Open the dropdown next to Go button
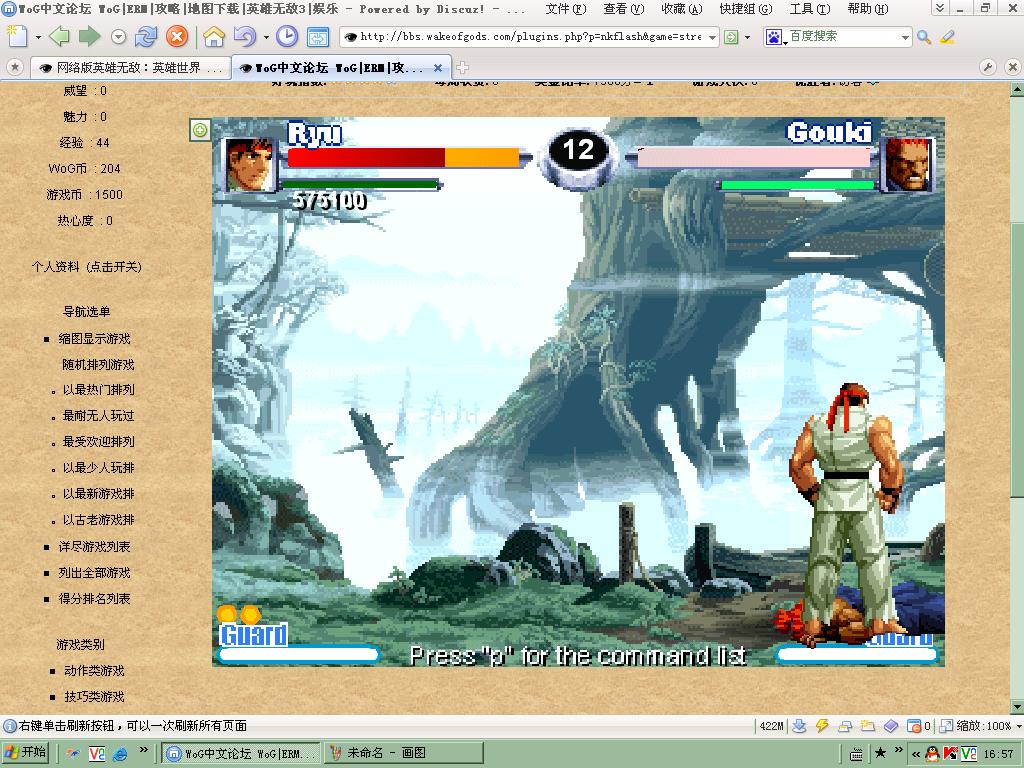The width and height of the screenshot is (1024, 768). (x=747, y=37)
